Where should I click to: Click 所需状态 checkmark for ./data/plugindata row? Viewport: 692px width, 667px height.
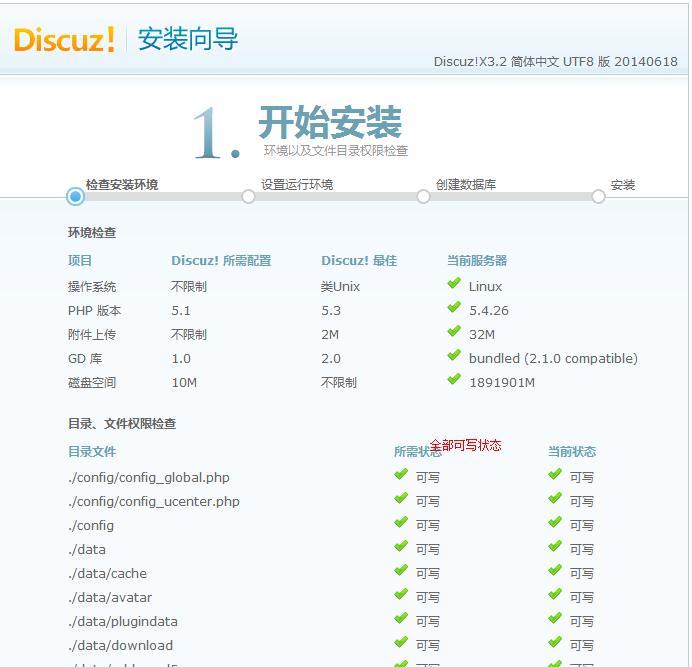401,618
